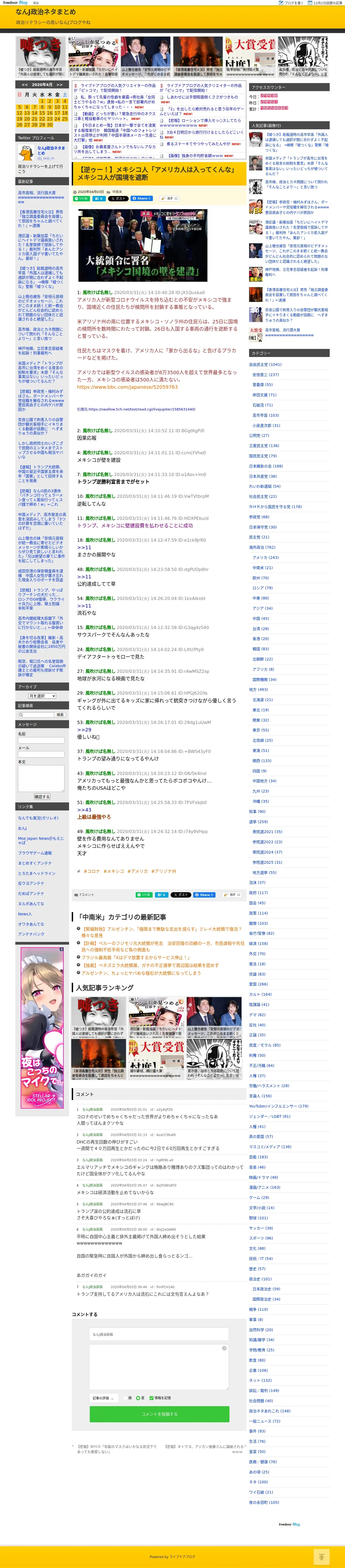Open the 海外政治 (762) category
The width and height of the screenshot is (345, 1568).
(262, 547)
